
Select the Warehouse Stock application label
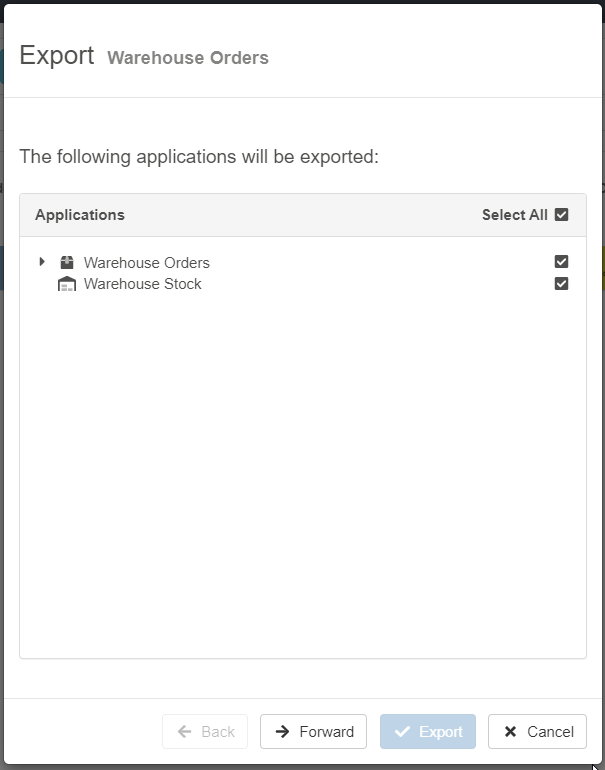tap(143, 284)
